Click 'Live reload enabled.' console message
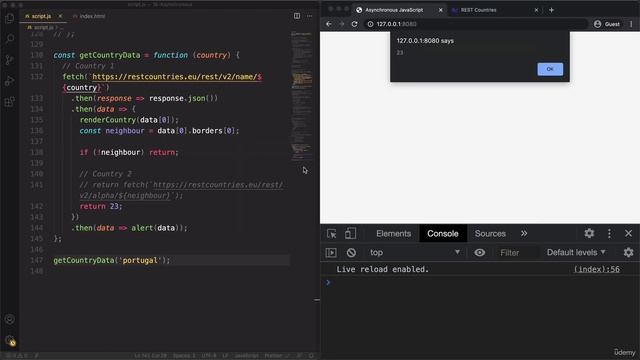Viewport: 640px width, 360px height. point(382,269)
